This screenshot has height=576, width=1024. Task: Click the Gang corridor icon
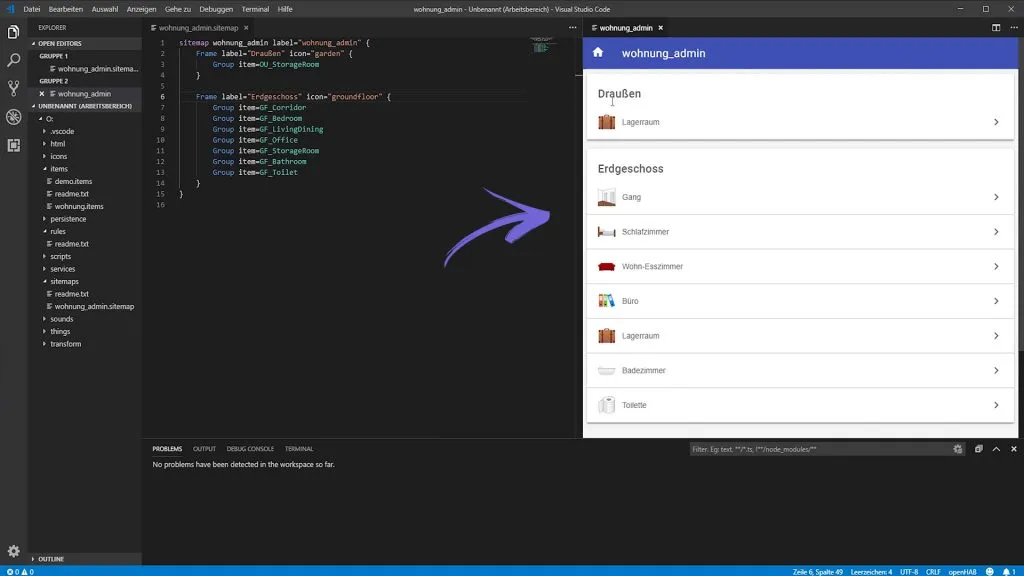(x=606, y=197)
